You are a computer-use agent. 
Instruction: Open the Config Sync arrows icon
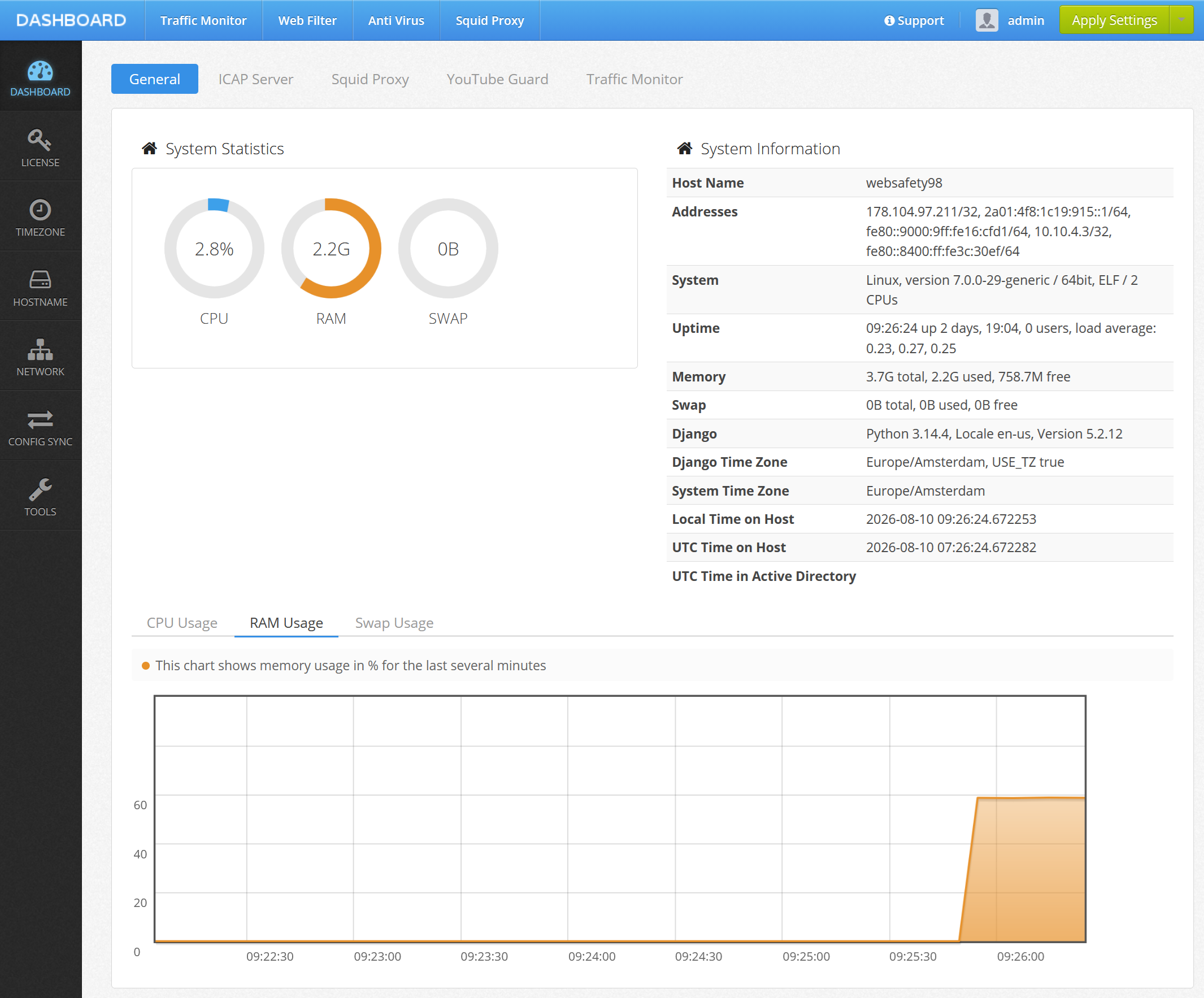[40, 419]
